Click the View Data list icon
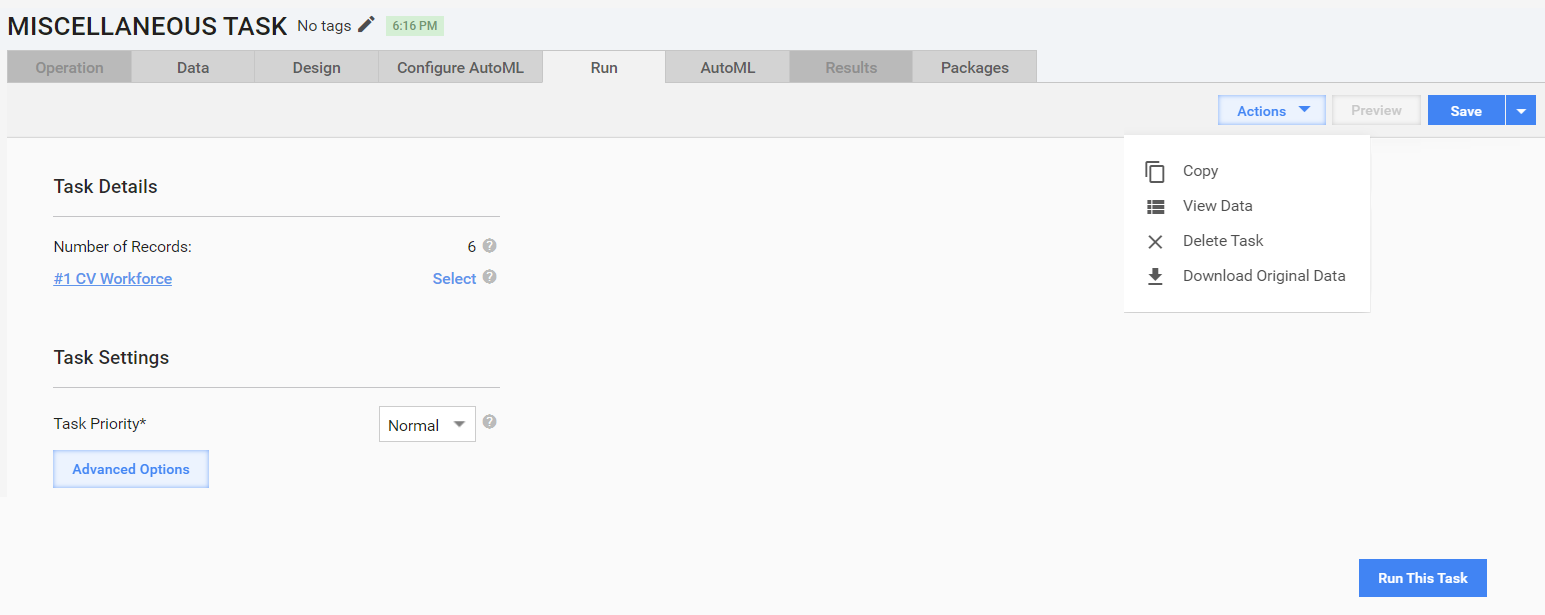 (x=1155, y=207)
